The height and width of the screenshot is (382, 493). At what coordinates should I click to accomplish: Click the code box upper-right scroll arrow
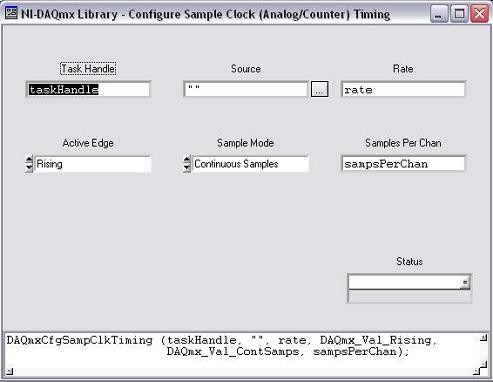(x=484, y=338)
